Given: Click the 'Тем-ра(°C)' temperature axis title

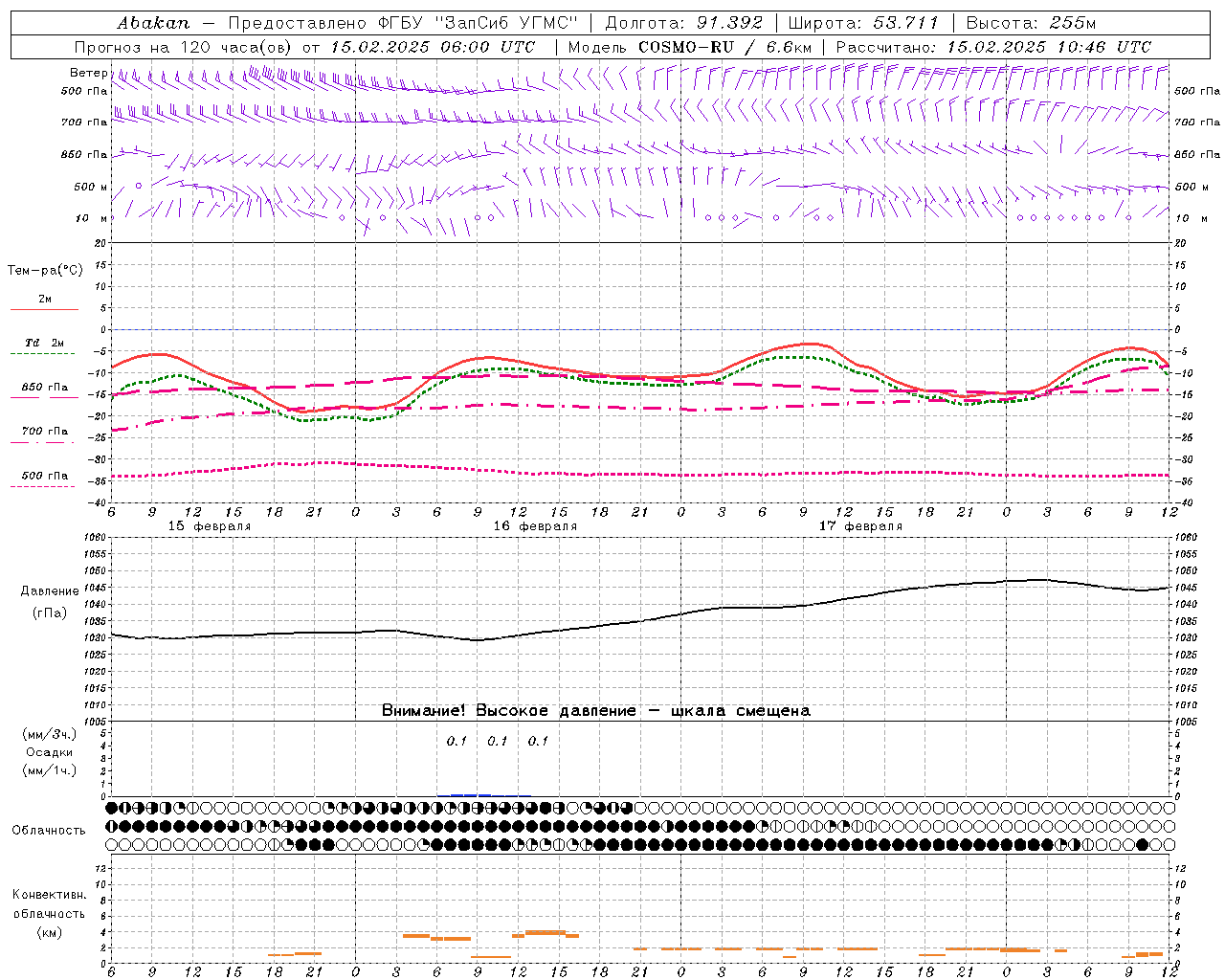Looking at the screenshot, I should click(x=45, y=271).
